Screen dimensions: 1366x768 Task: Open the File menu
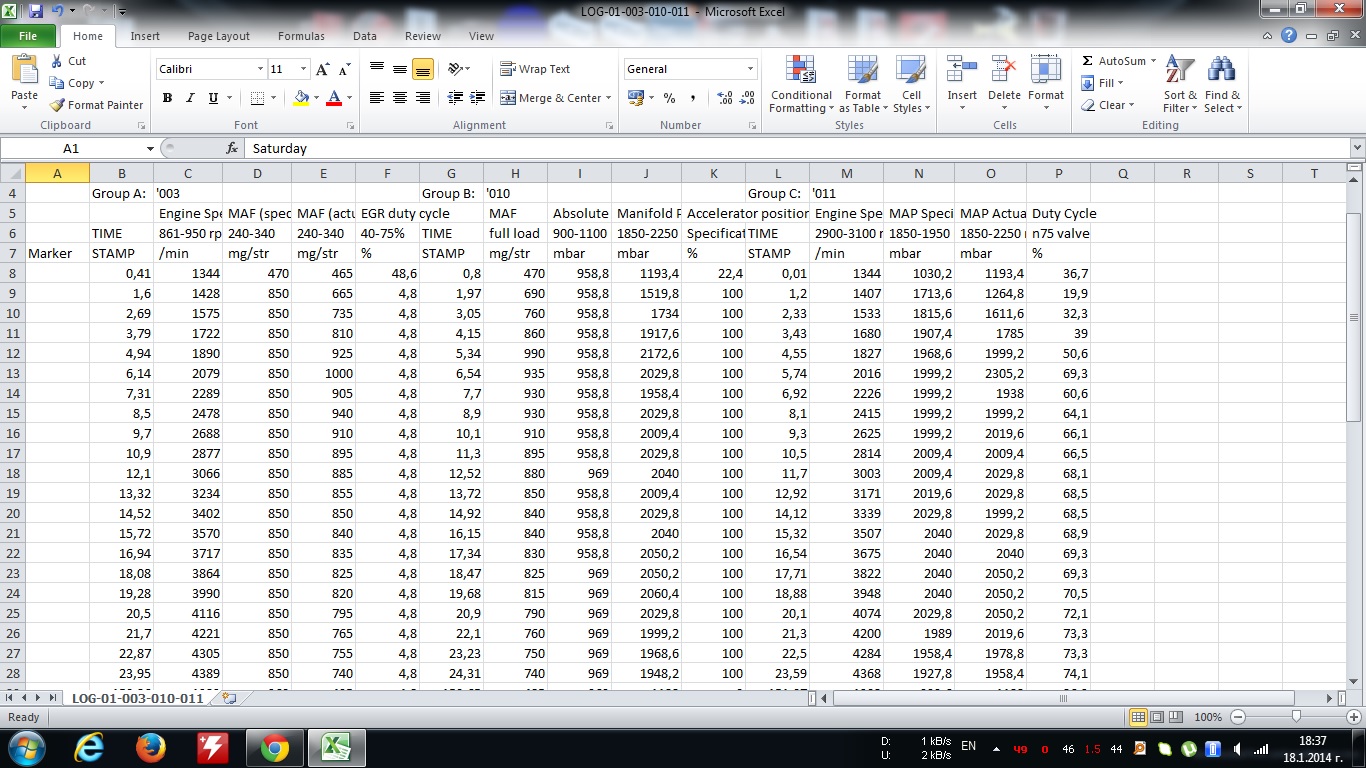[x=28, y=36]
